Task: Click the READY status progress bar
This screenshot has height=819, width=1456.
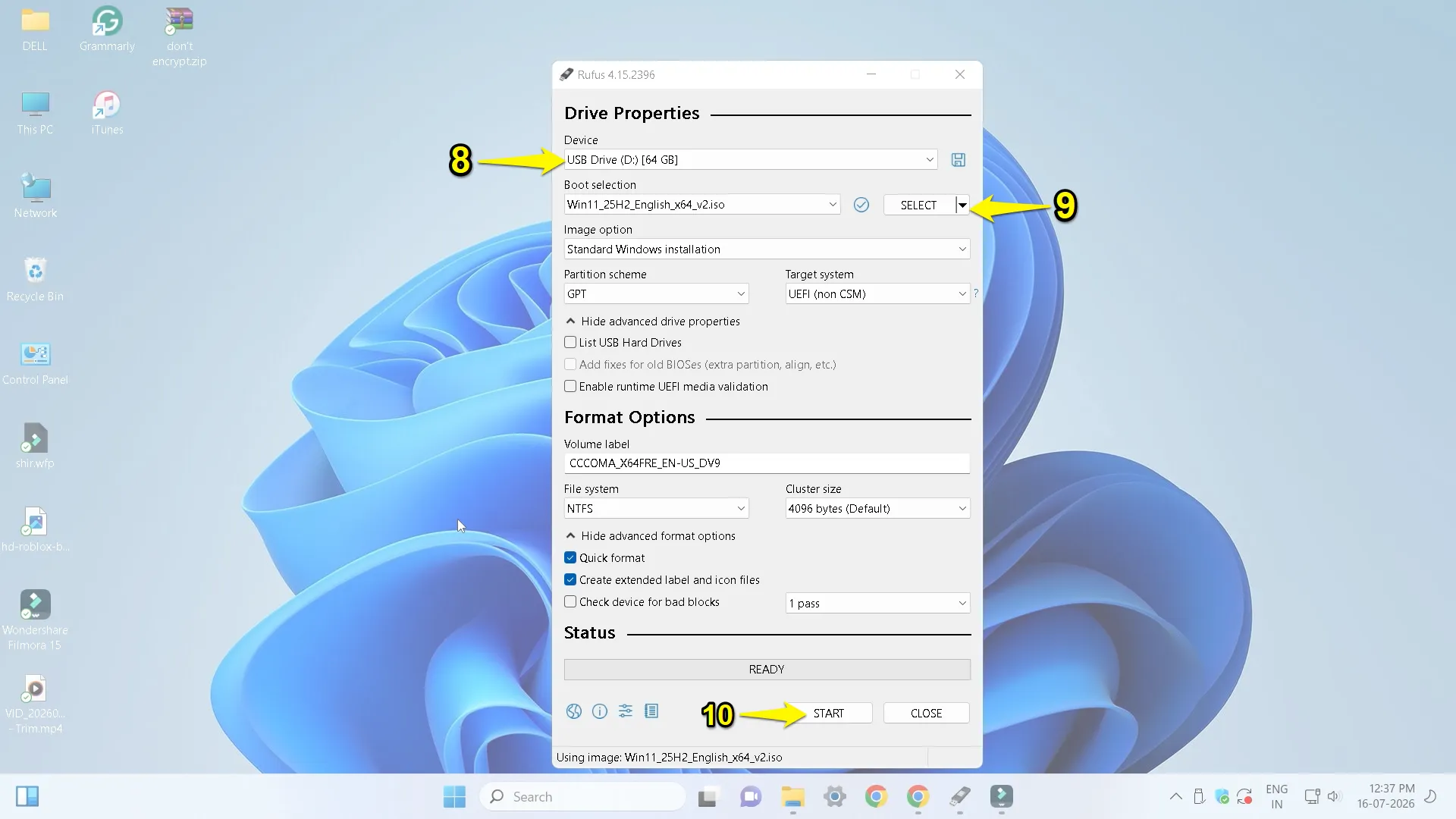Action: (767, 670)
